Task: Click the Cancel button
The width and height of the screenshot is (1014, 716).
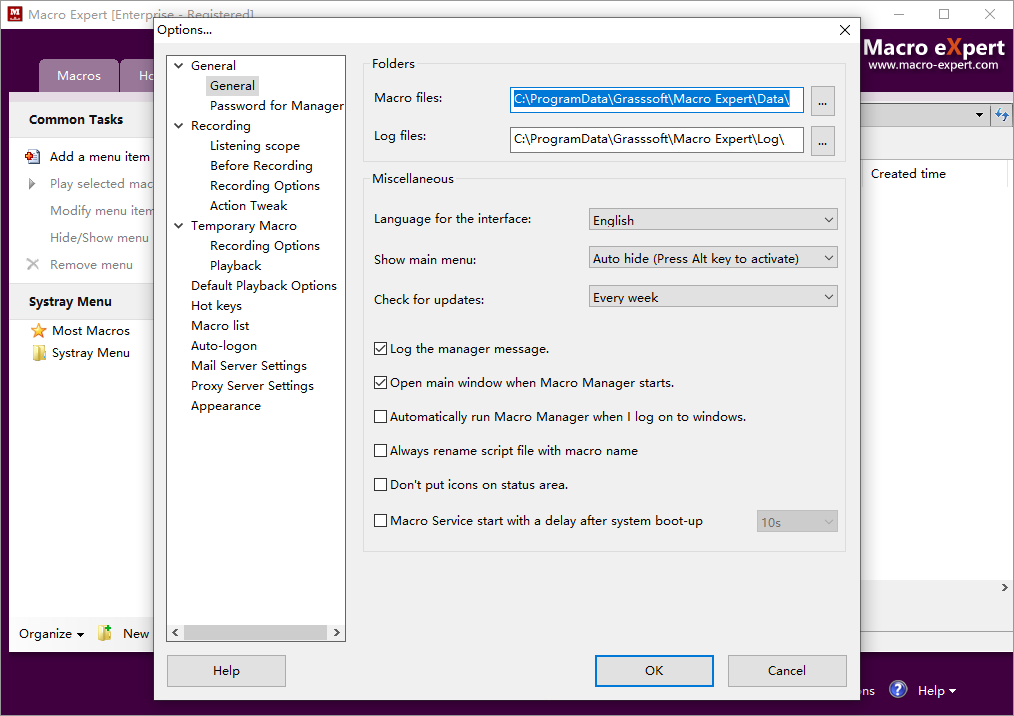Action: [x=786, y=671]
